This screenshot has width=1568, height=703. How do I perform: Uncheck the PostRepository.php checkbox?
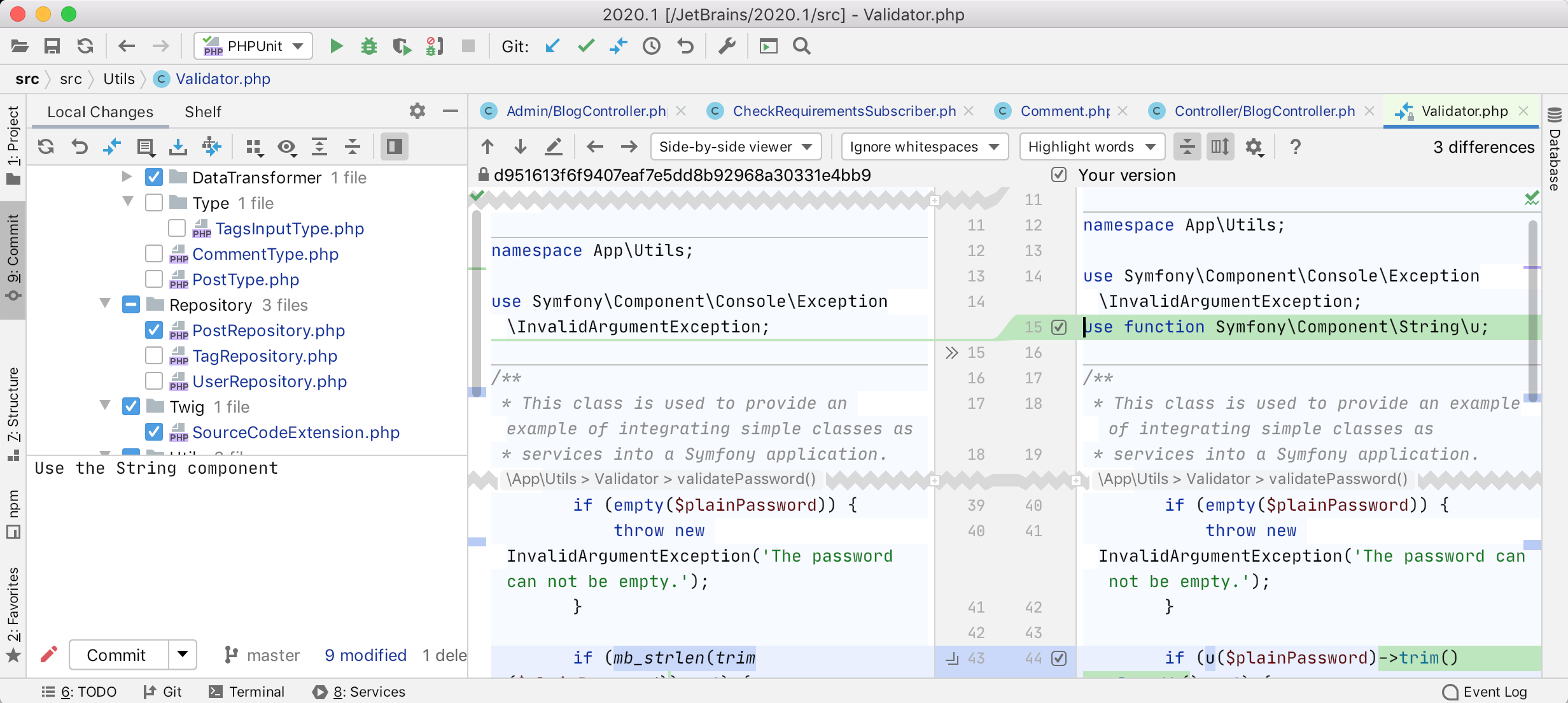(154, 330)
